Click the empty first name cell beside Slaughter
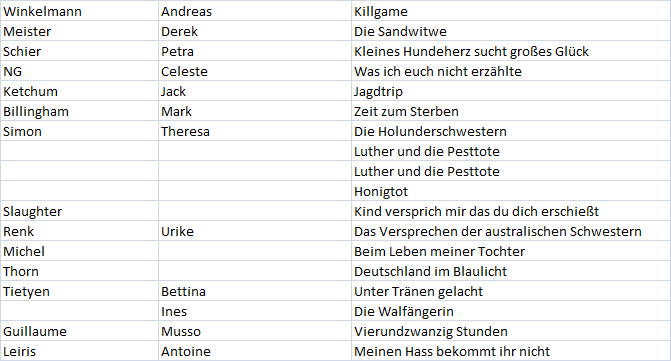Screen dimensions: 671x361 coord(255,211)
